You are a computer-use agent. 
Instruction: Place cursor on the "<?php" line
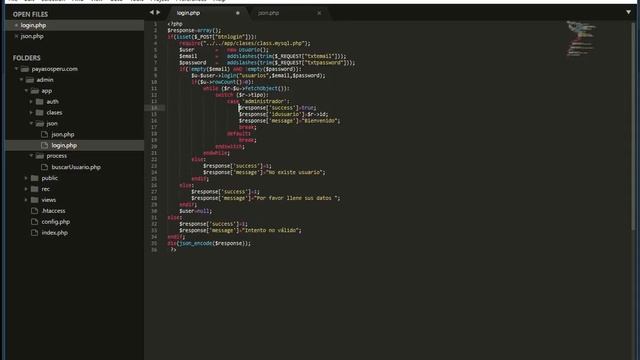coord(175,24)
